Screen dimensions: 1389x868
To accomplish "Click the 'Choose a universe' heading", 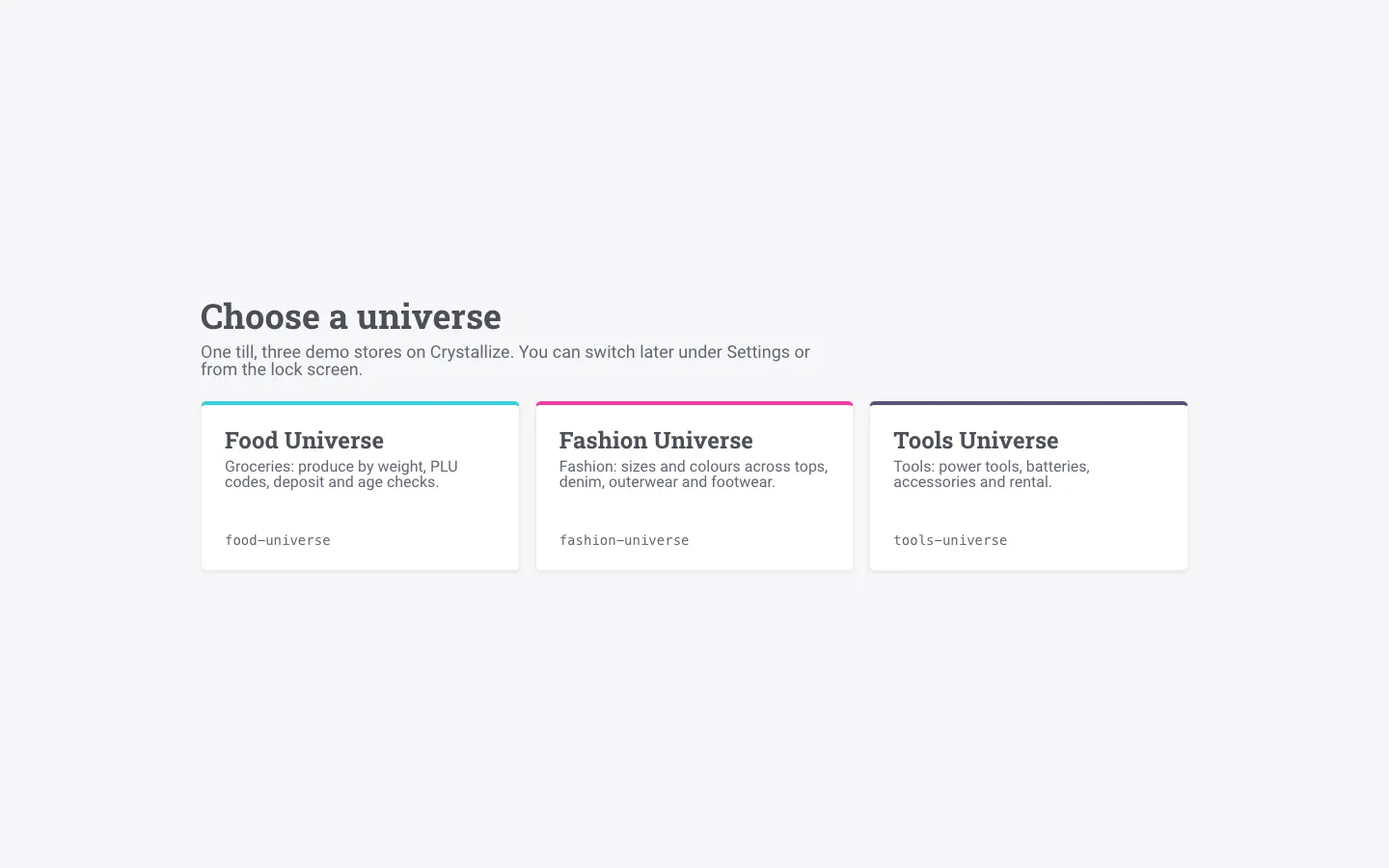I will 351,316.
